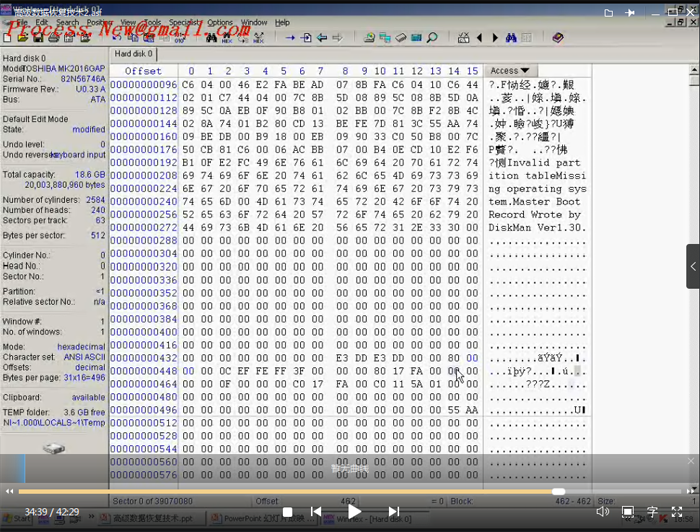Click the magnifier analysis icon
The image size is (700, 532).
432,38
